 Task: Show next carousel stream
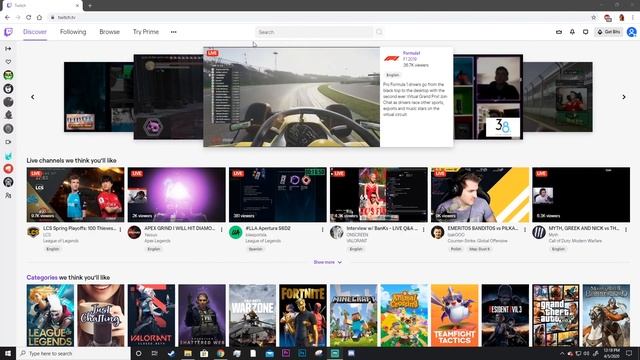click(x=624, y=97)
